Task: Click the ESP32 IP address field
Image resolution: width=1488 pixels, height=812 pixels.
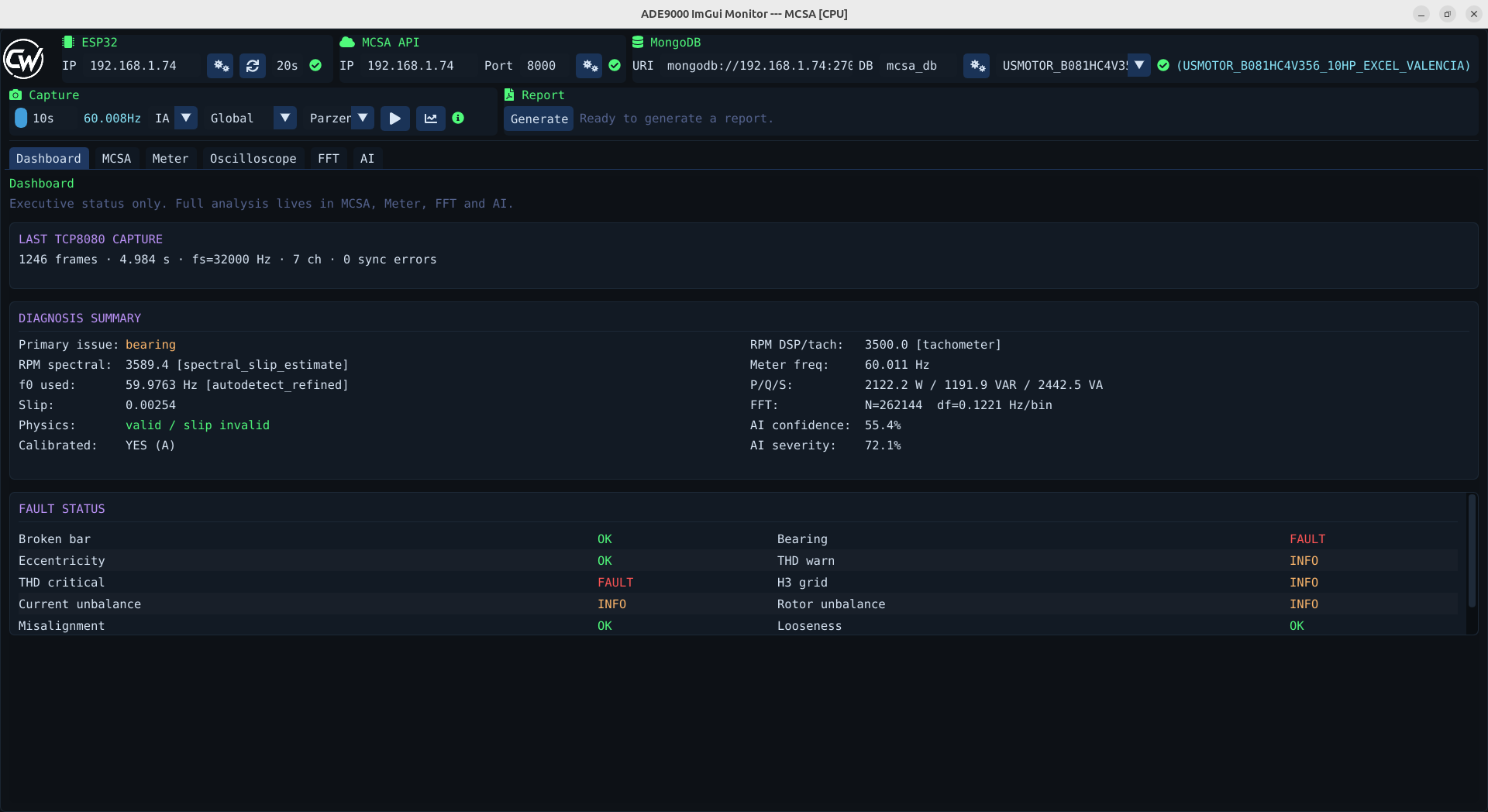Action: coord(143,66)
